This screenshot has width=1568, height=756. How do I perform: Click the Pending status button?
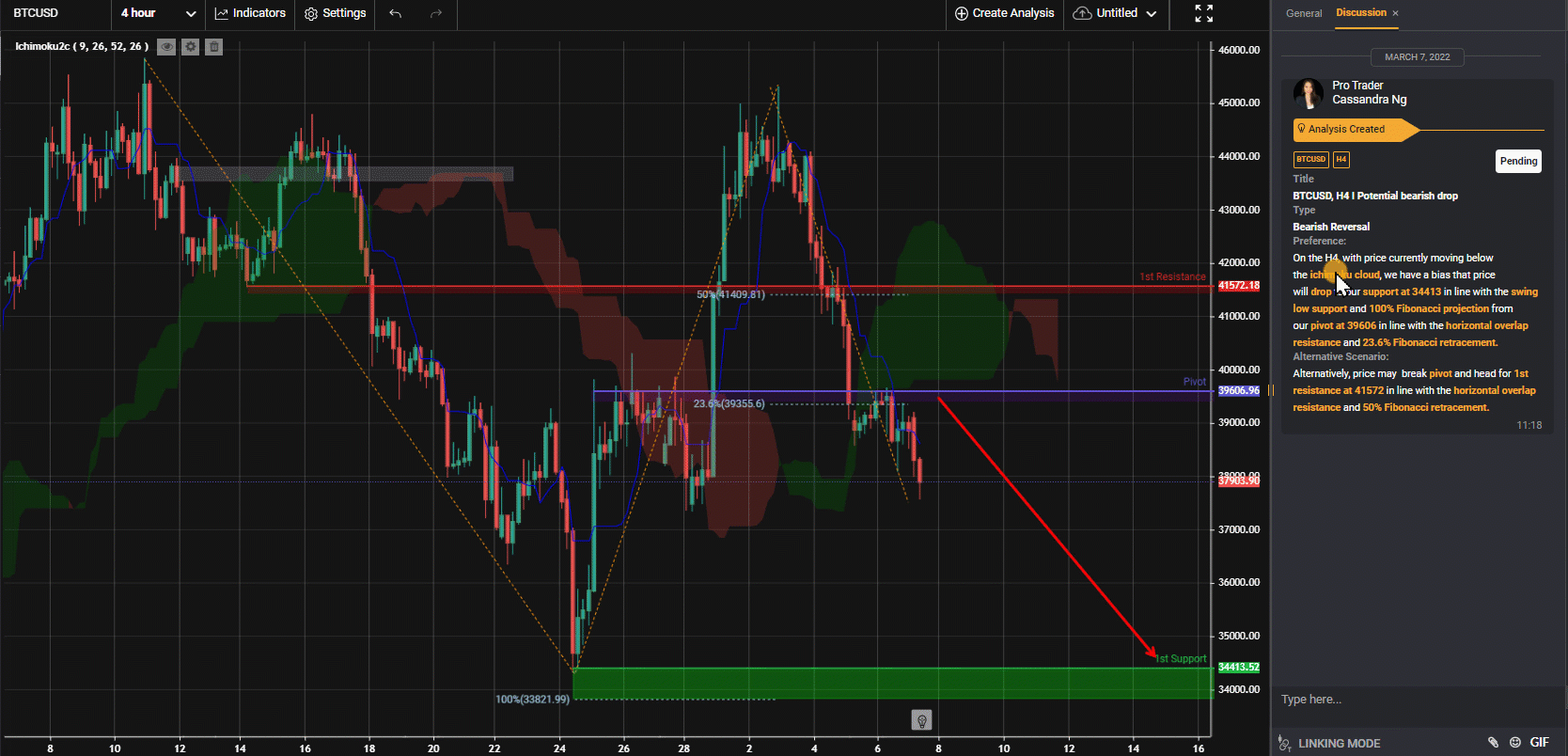coord(1518,161)
